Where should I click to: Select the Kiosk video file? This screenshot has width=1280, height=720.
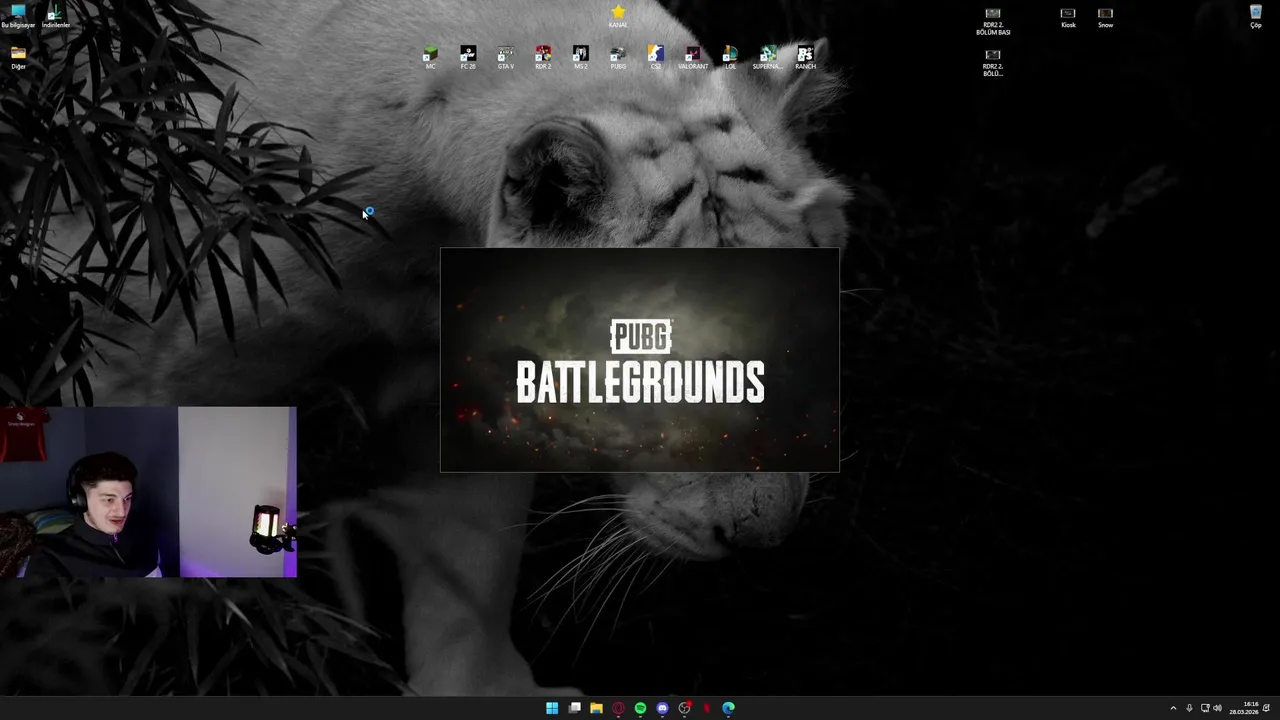point(1068,17)
